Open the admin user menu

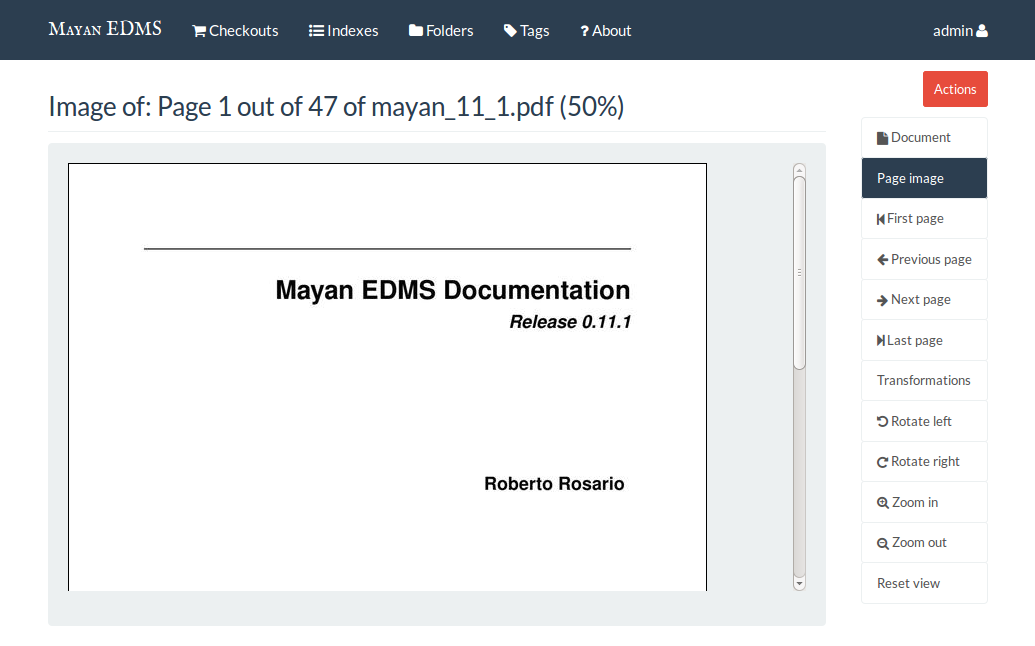click(x=959, y=31)
